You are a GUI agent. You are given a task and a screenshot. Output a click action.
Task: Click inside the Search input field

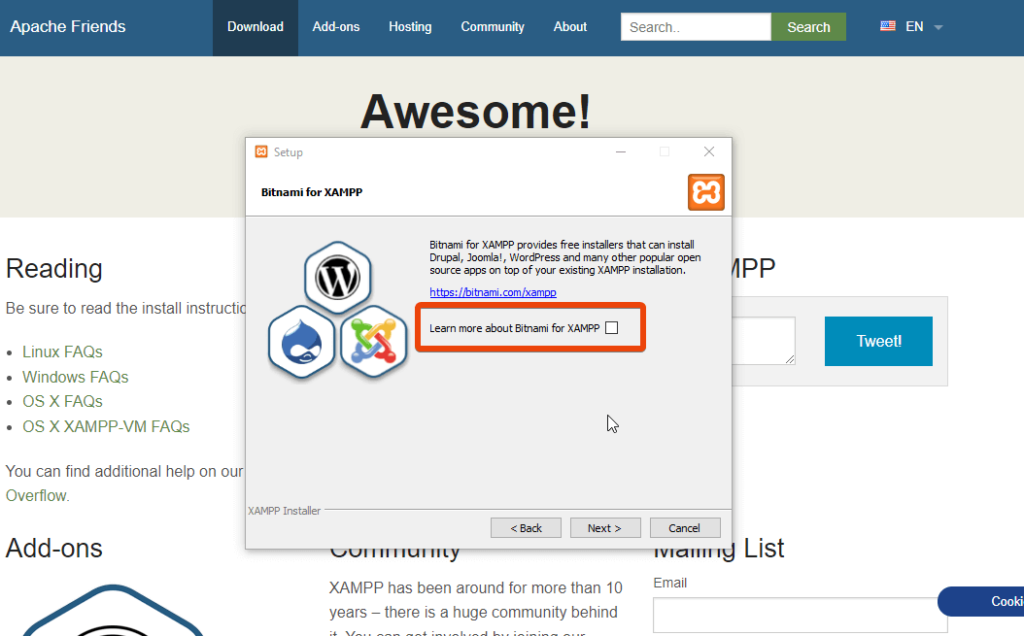pyautogui.click(x=694, y=27)
